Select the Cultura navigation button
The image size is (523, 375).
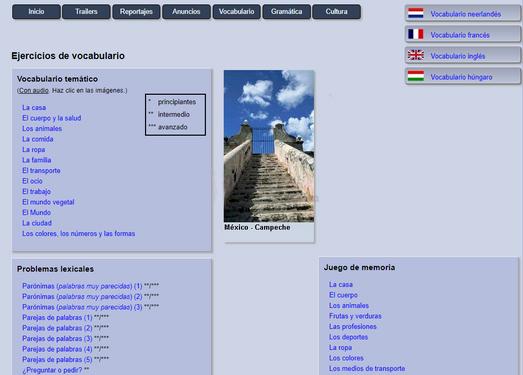336,12
